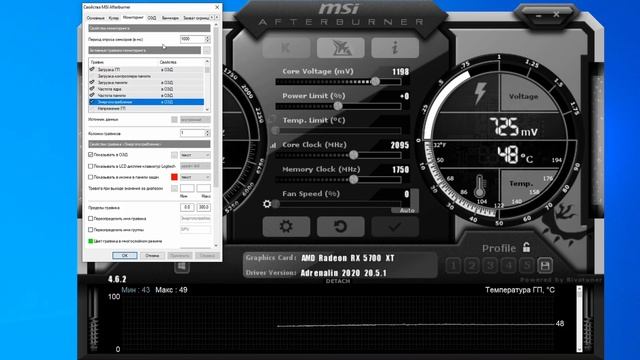
Task: Select the Мониторинг tab
Action: [133, 18]
